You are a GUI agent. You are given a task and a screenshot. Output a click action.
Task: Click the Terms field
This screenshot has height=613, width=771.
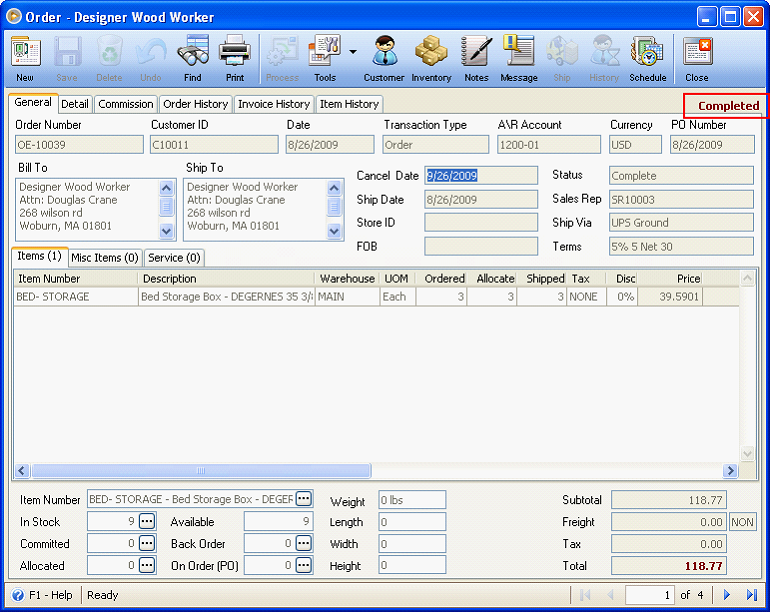(681, 246)
